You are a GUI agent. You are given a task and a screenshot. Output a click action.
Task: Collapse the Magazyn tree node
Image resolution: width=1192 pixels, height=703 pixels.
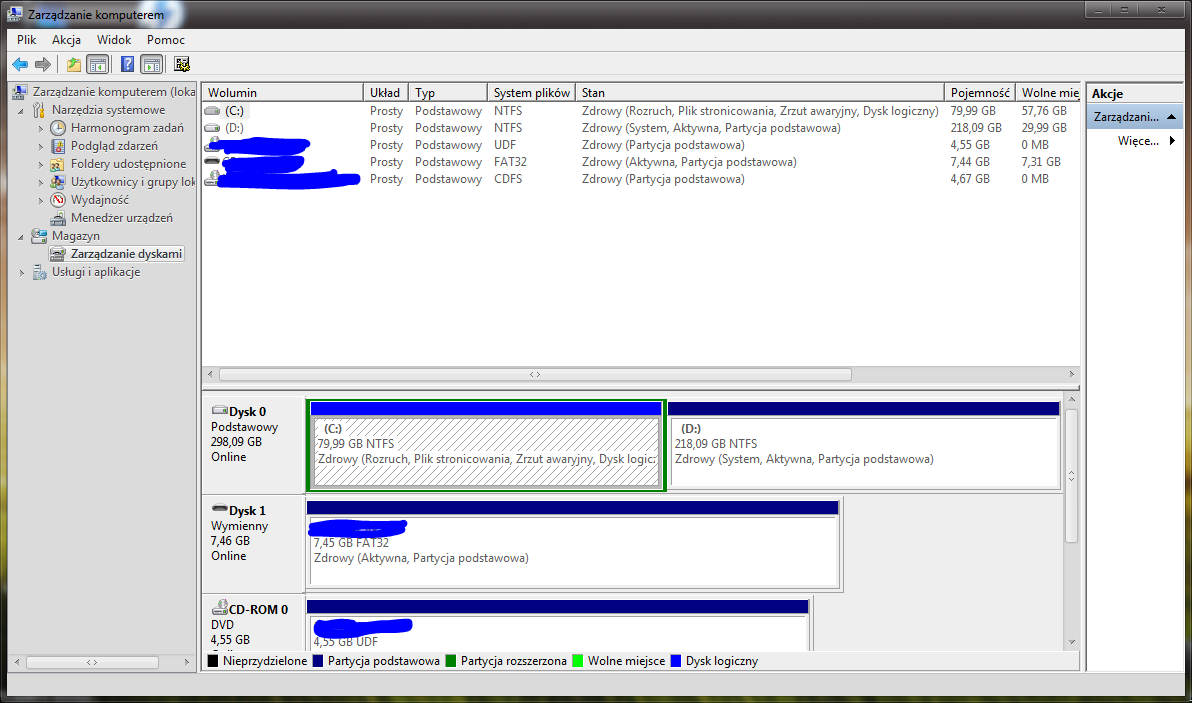point(21,237)
